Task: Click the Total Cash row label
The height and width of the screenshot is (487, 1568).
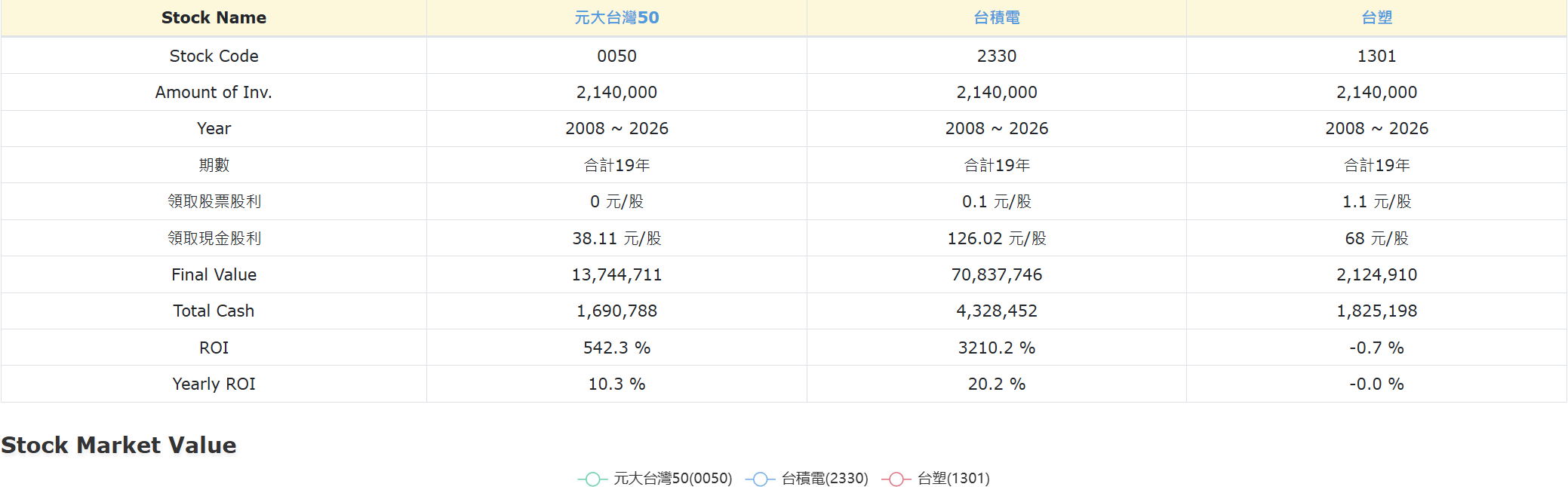Action: pyautogui.click(x=214, y=311)
